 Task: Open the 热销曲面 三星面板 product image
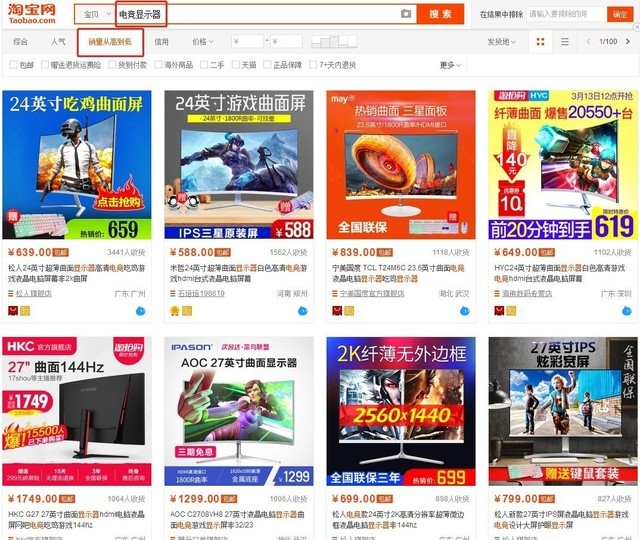[401, 164]
